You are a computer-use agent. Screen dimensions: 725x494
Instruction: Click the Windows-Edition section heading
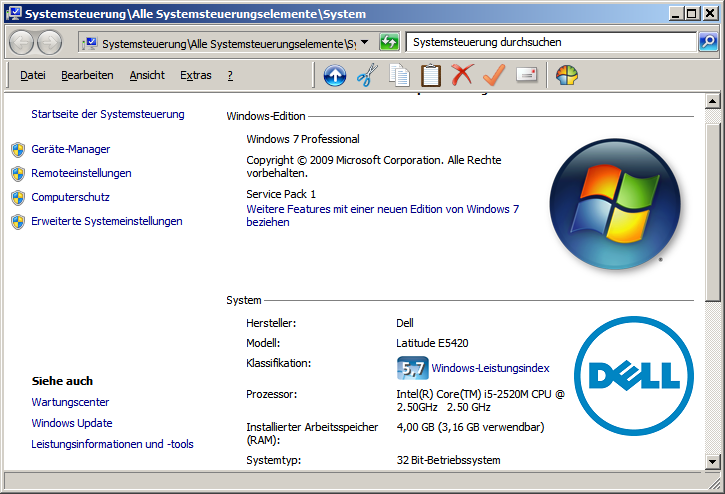[266, 116]
